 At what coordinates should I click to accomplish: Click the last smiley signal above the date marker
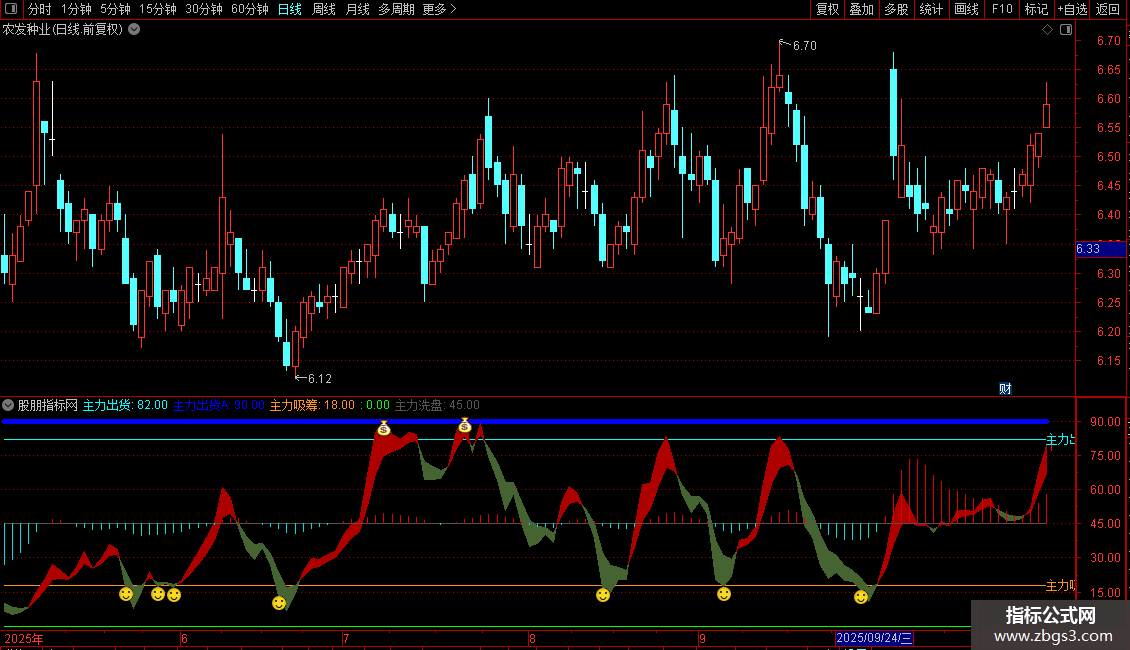[861, 597]
